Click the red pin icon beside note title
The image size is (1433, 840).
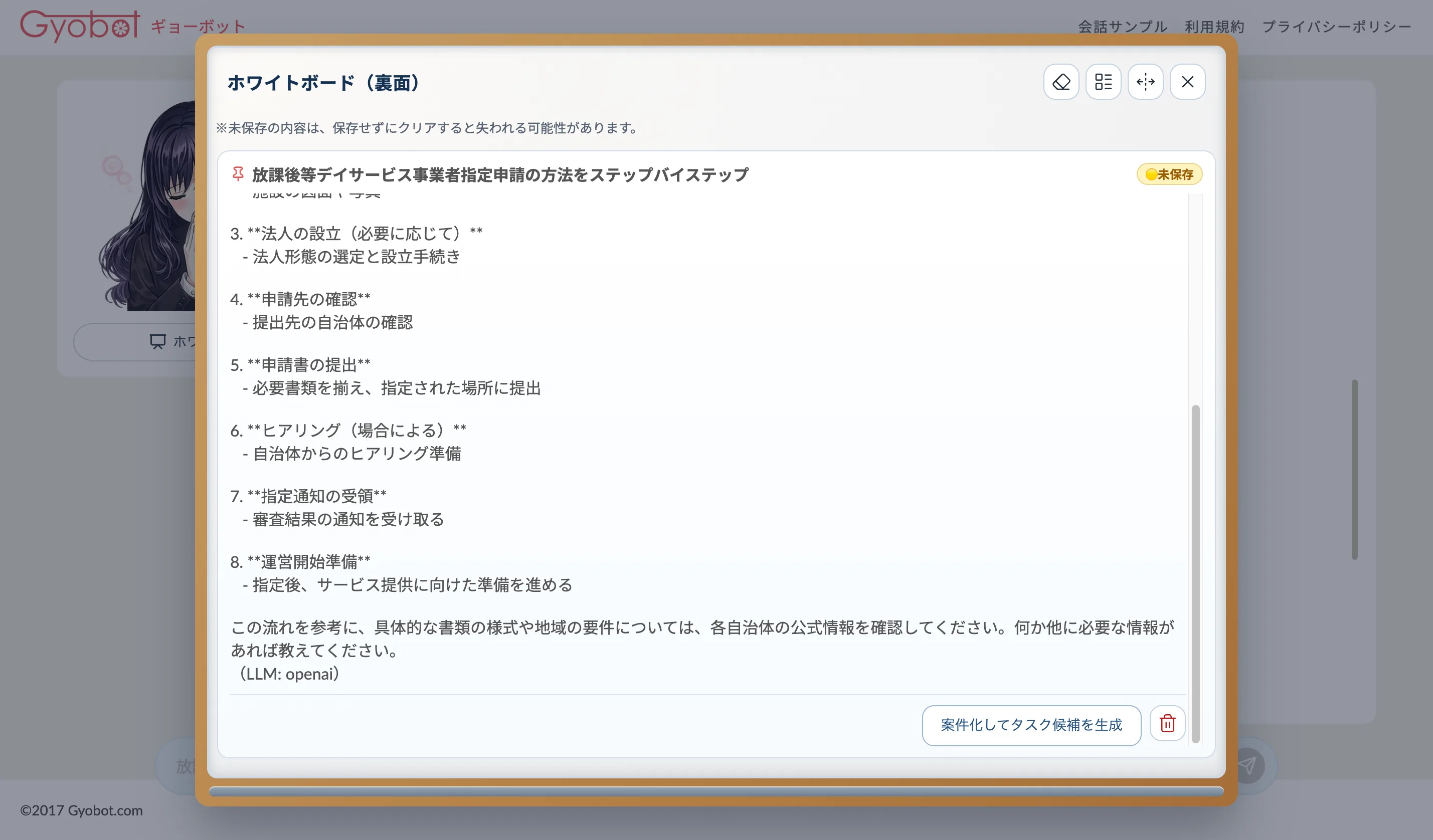point(238,174)
